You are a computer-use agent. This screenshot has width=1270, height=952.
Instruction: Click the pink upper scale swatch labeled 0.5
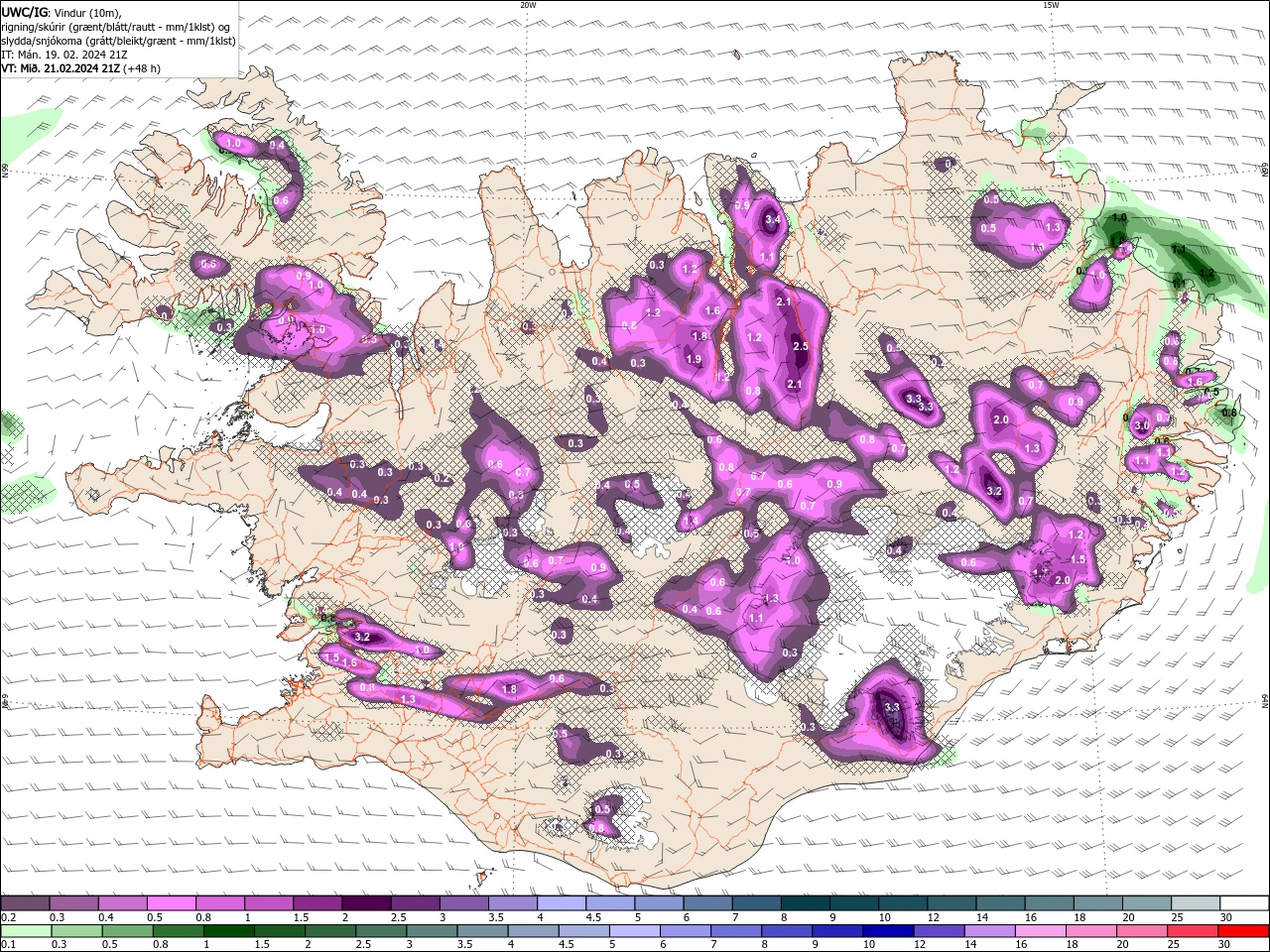click(x=171, y=903)
